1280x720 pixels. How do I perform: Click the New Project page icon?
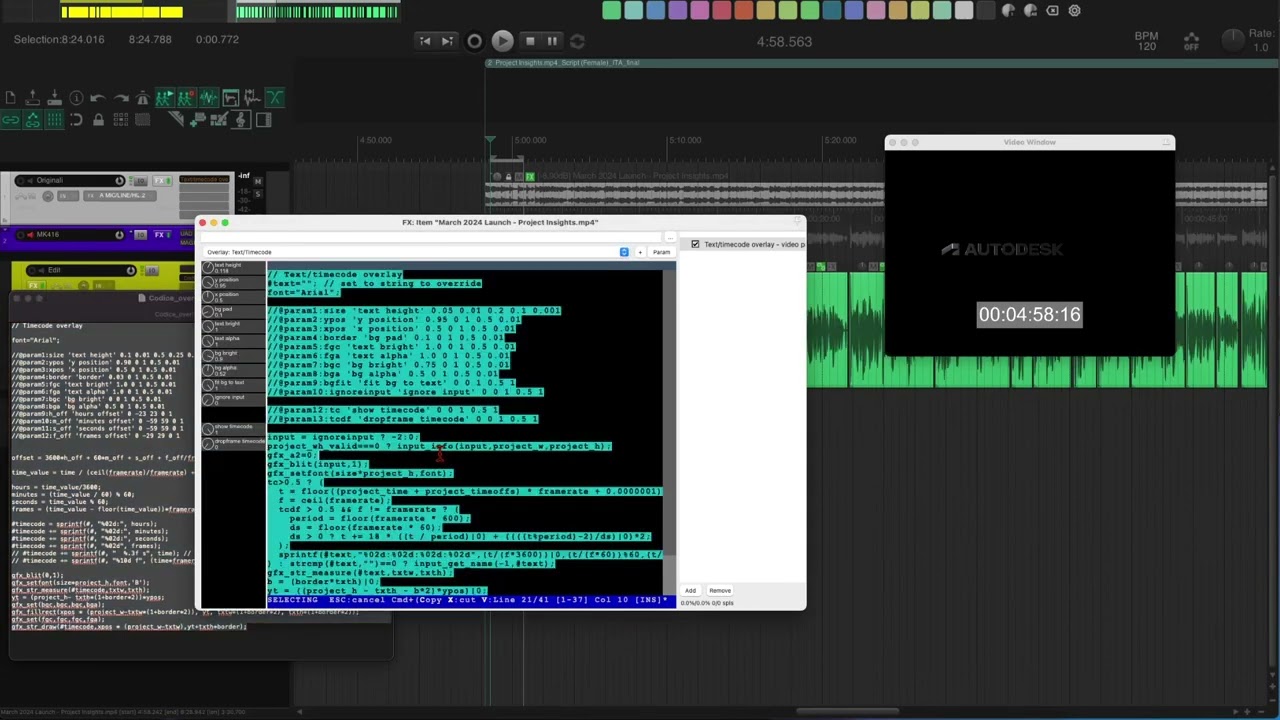point(11,98)
